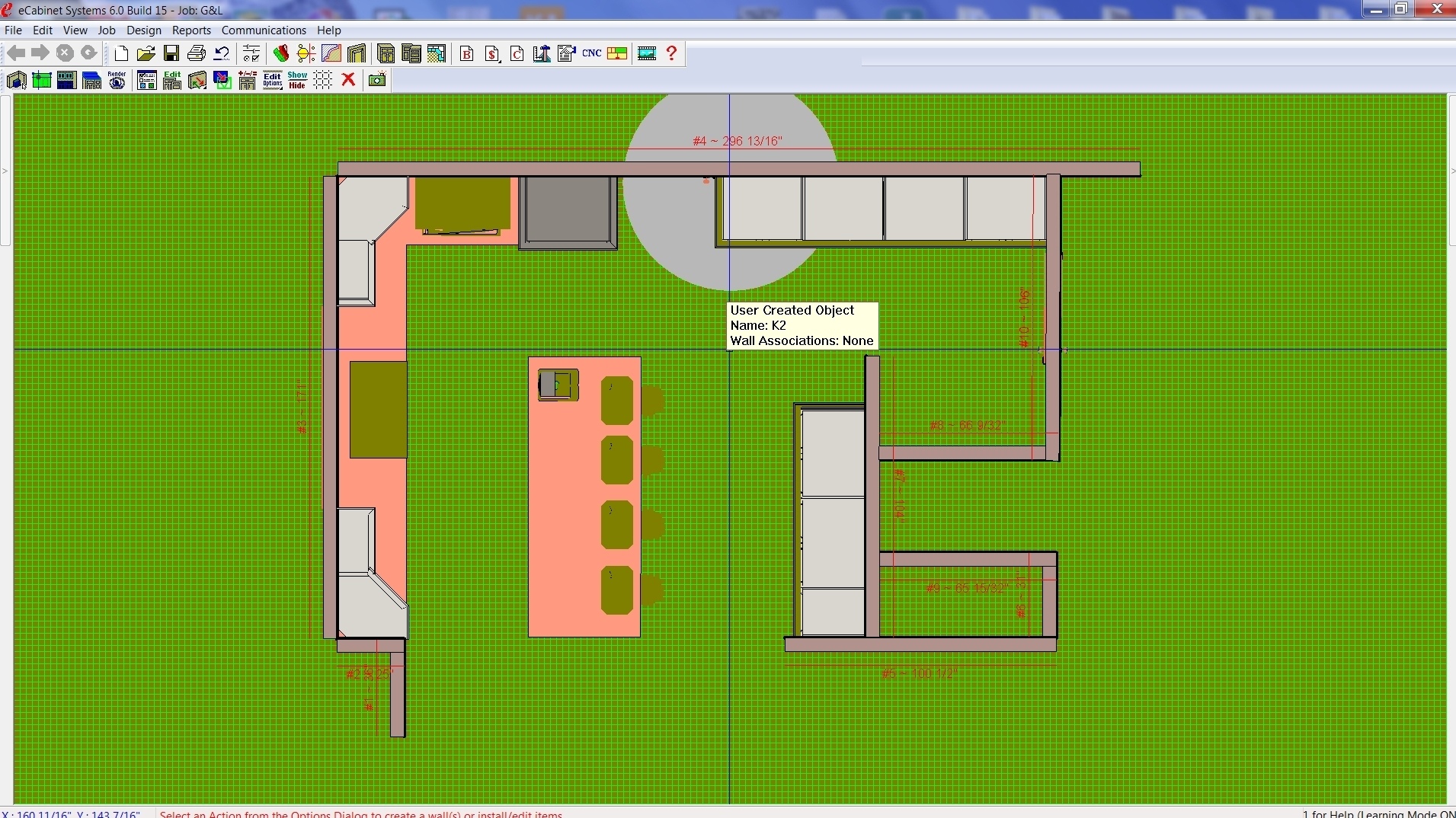Open the Edit Options dropdown button
Screen dimensions: 1456x818
tap(272, 80)
